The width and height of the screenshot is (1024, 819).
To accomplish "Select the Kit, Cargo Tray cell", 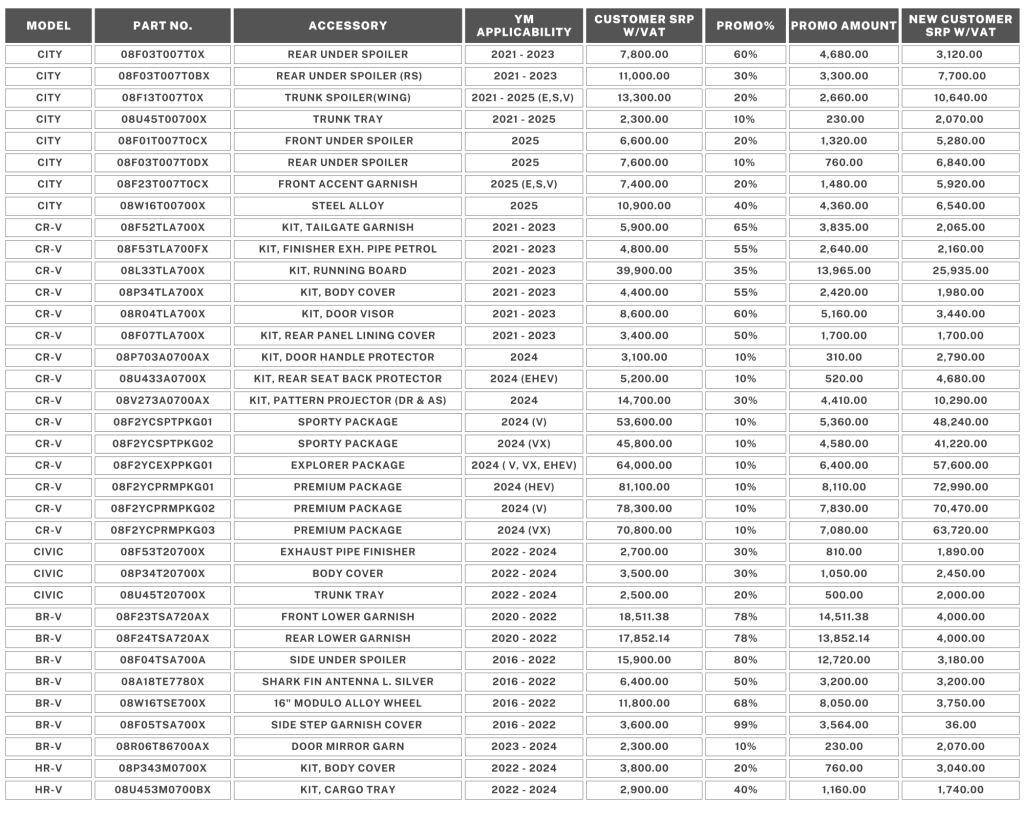I will click(x=348, y=790).
